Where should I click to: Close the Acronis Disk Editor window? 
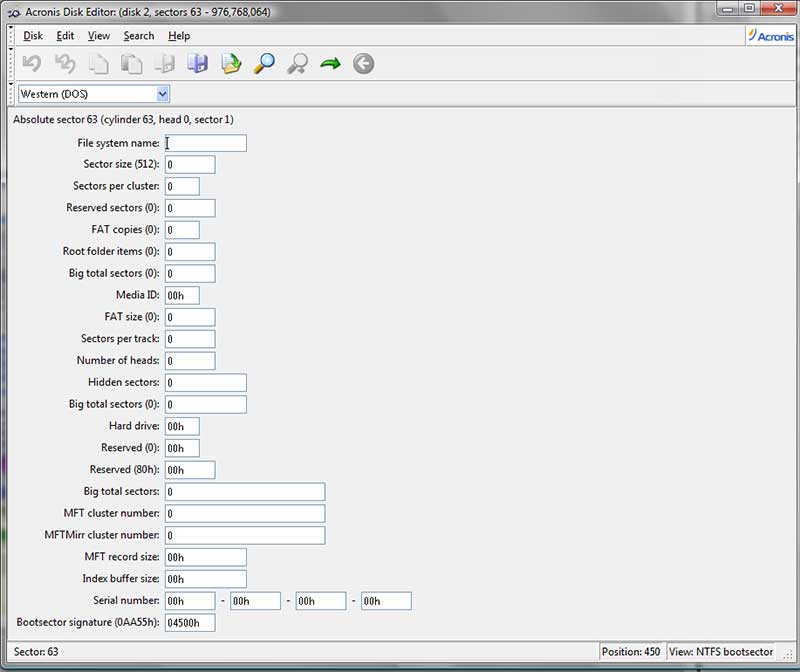(779, 9)
